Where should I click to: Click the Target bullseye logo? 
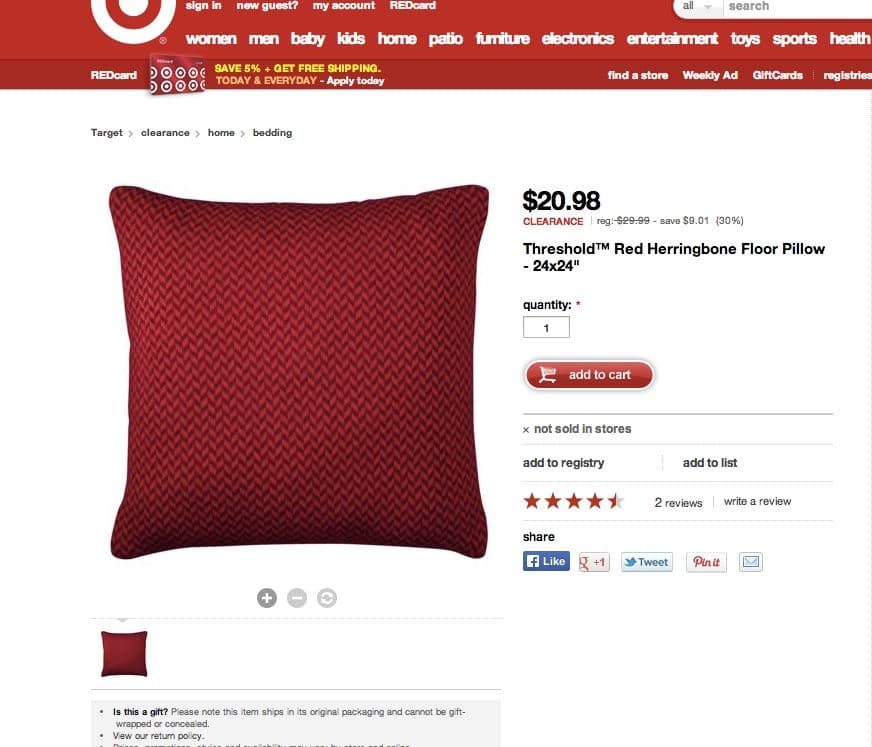(133, 17)
